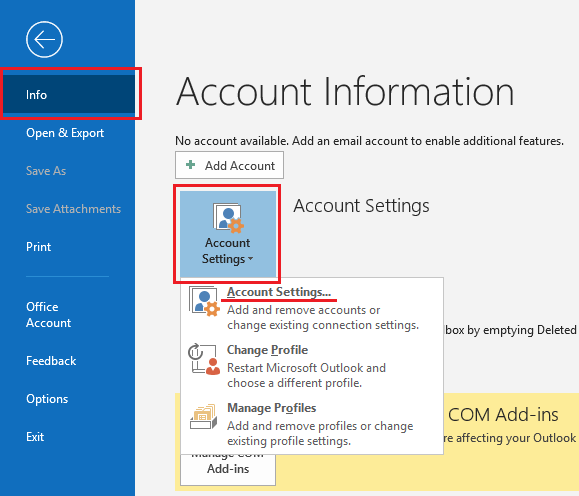
Task: Select Change Profile text in the dropdown menu
Action: pos(267,350)
